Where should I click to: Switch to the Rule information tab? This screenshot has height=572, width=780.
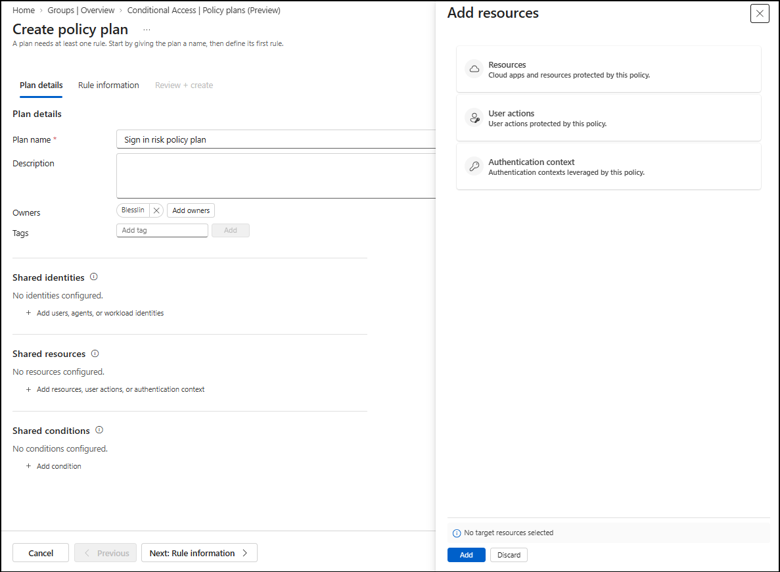click(108, 85)
